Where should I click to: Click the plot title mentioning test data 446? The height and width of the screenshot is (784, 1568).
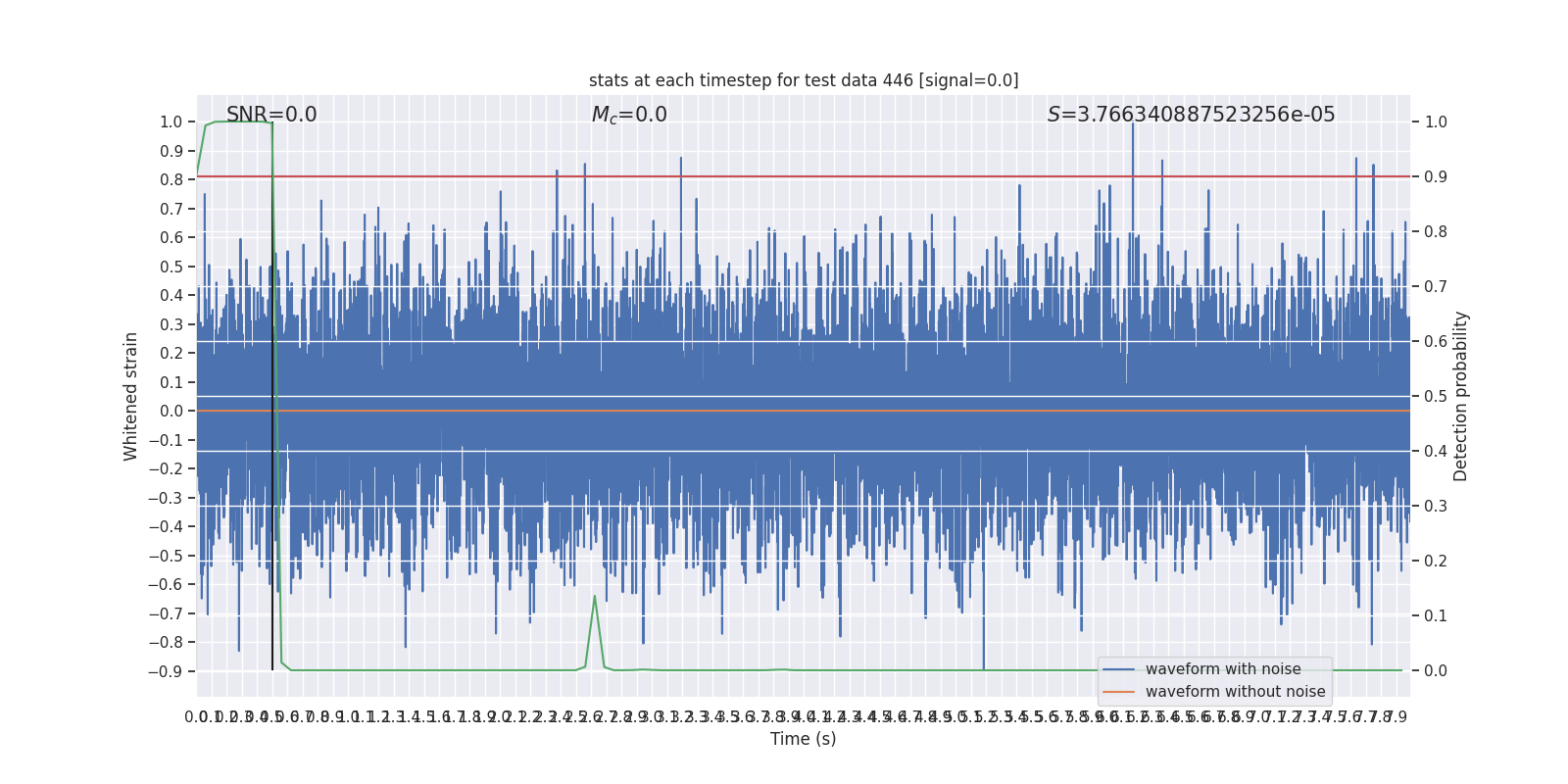pos(804,80)
